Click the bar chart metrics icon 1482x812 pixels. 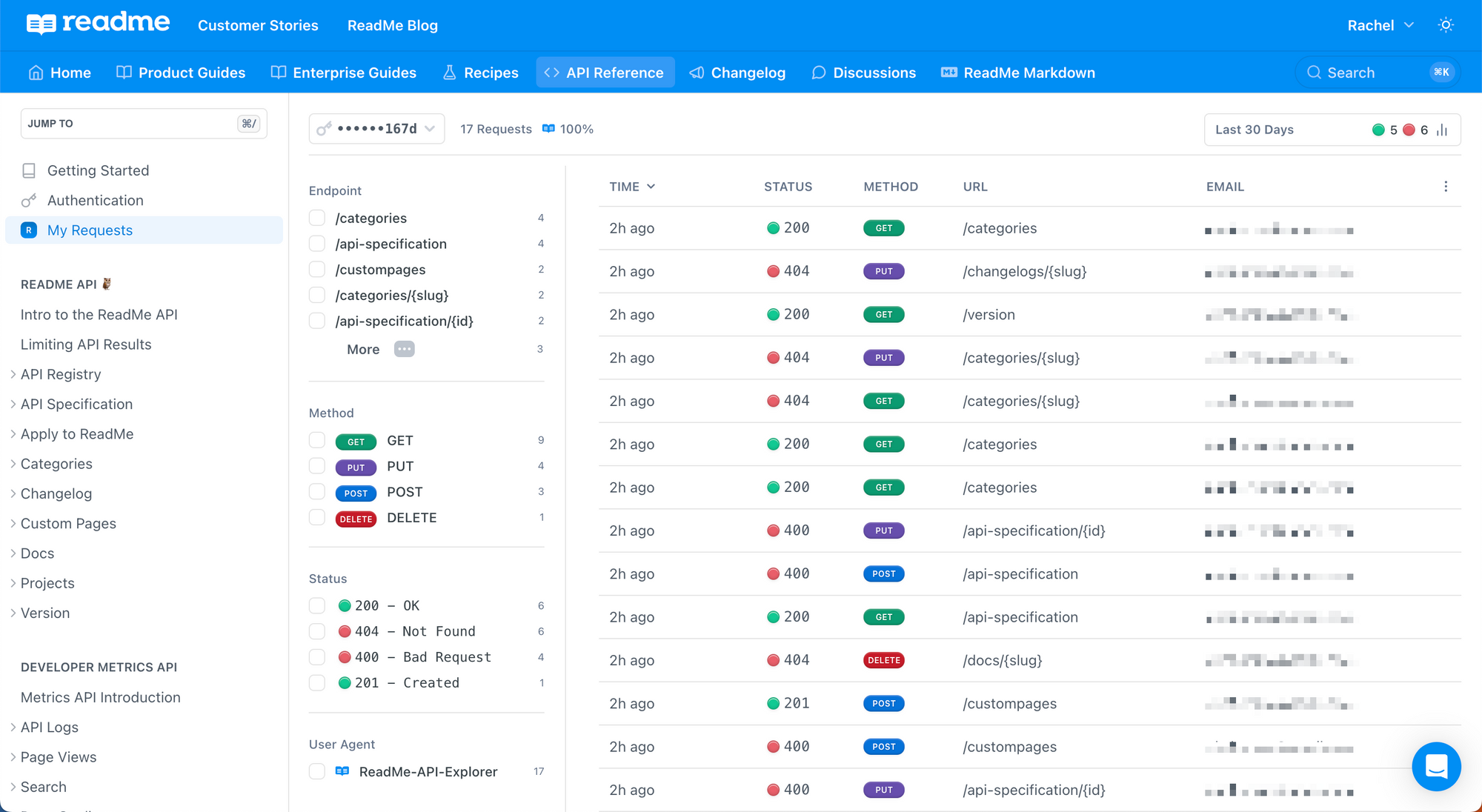pyautogui.click(x=1444, y=129)
